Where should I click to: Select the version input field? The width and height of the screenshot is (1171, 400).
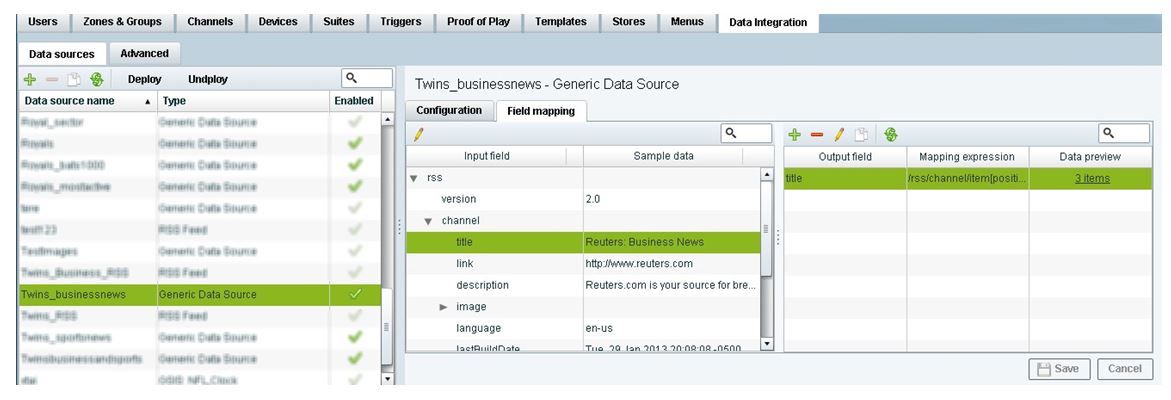[x=458, y=199]
